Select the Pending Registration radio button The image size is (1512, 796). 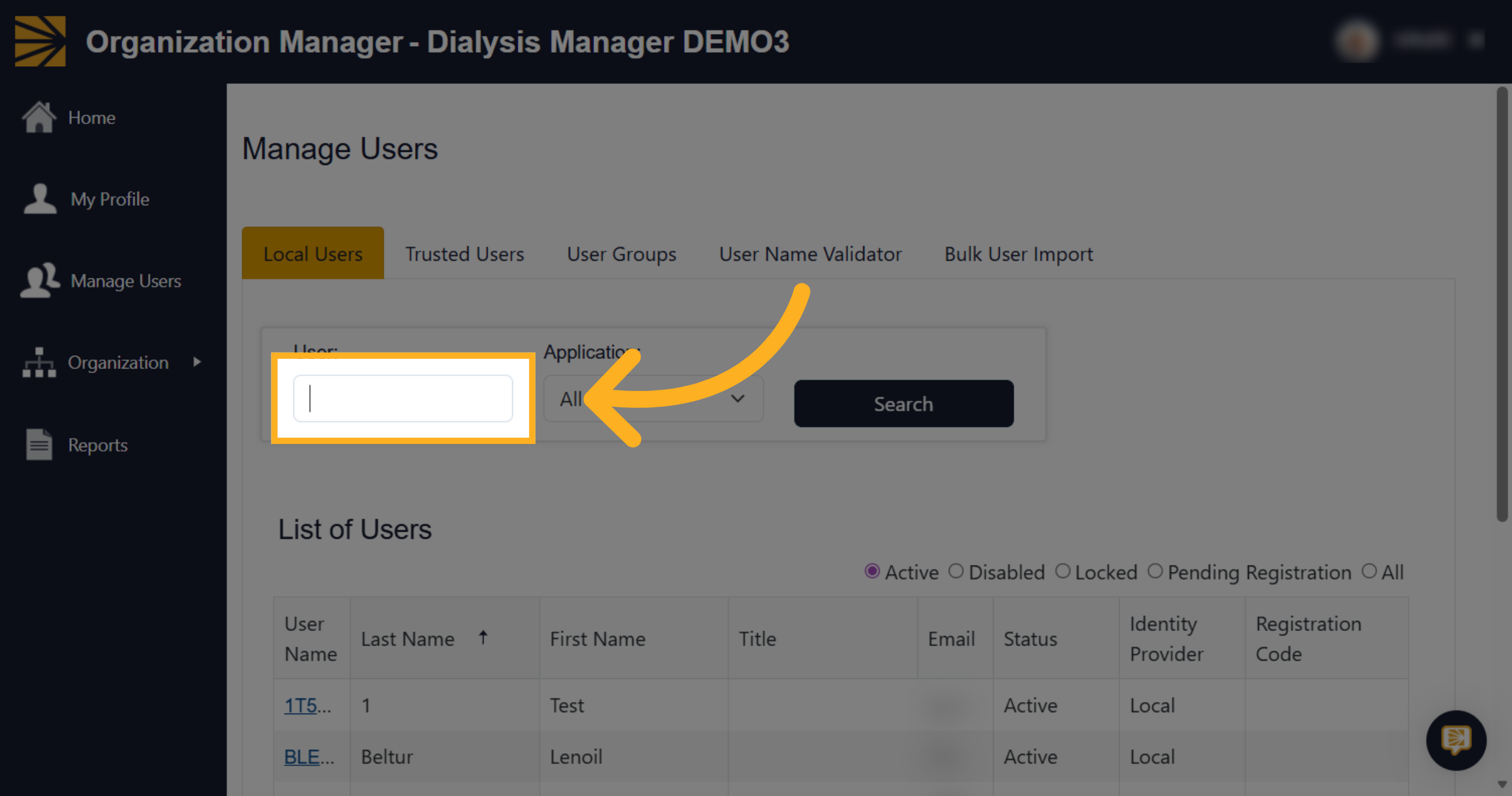(1155, 571)
